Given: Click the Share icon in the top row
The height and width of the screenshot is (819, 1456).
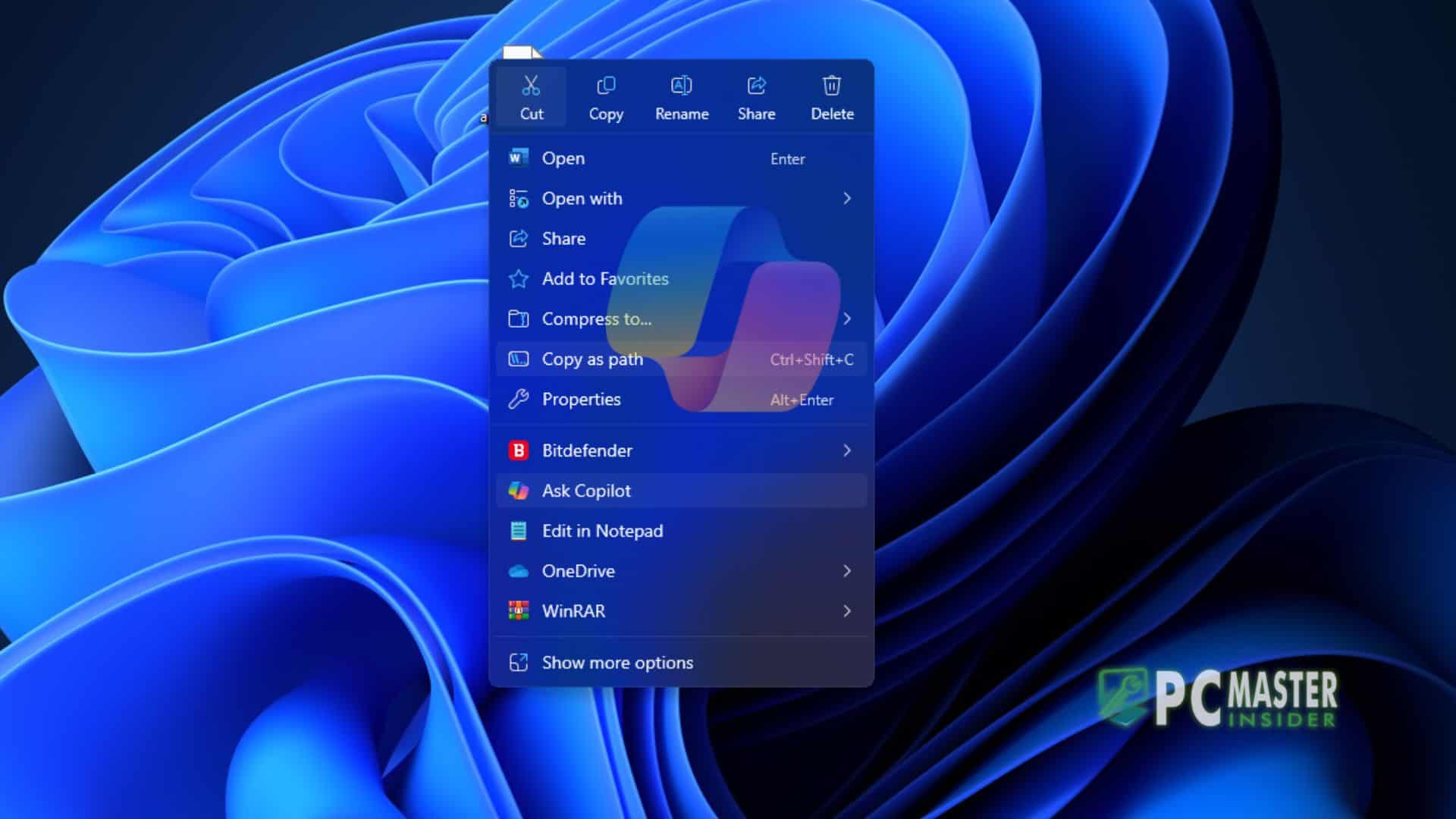Looking at the screenshot, I should click(756, 86).
